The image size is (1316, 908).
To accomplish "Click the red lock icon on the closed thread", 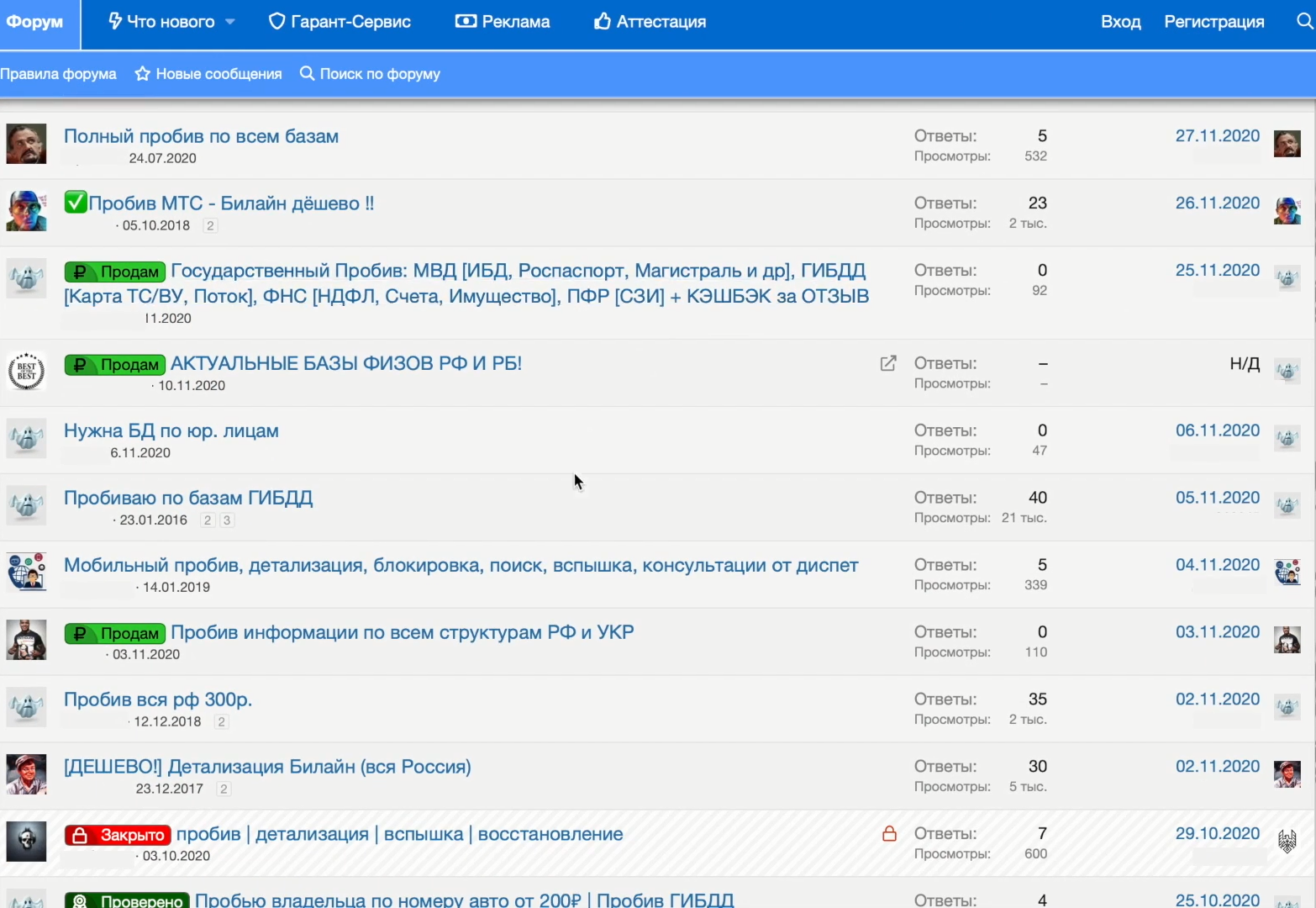I will pyautogui.click(x=889, y=834).
